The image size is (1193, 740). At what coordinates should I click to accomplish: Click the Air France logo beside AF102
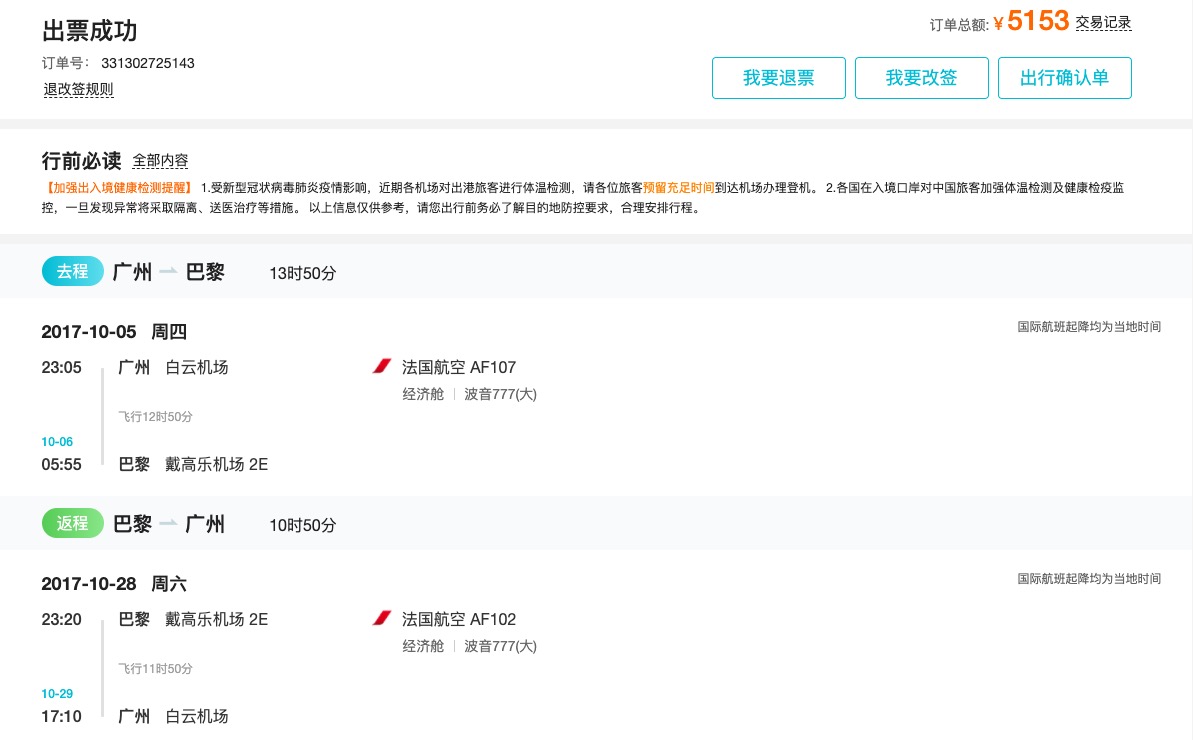point(381,619)
